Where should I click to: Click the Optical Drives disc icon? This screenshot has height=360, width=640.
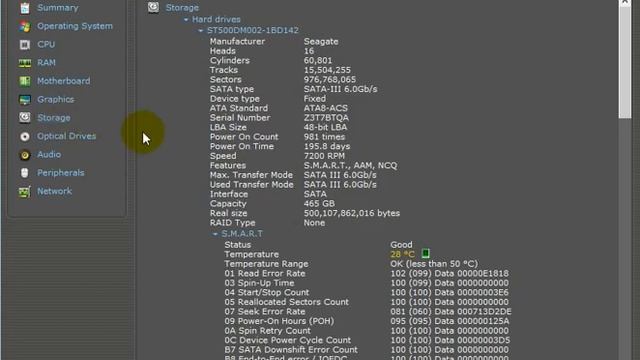(25, 136)
